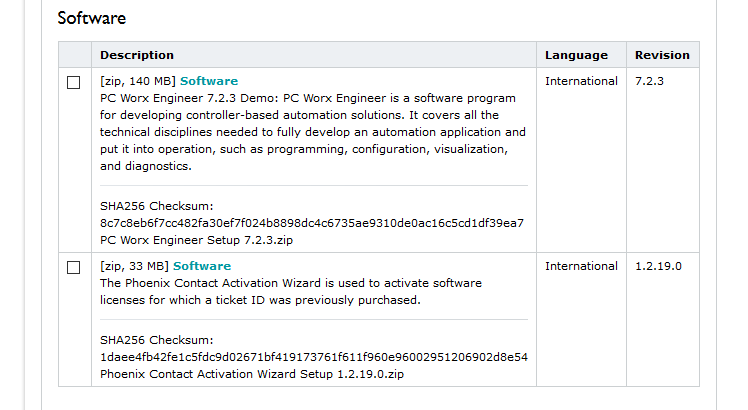Open the Software link for the 140 MB zip
The height and width of the screenshot is (410, 748).
209,81
